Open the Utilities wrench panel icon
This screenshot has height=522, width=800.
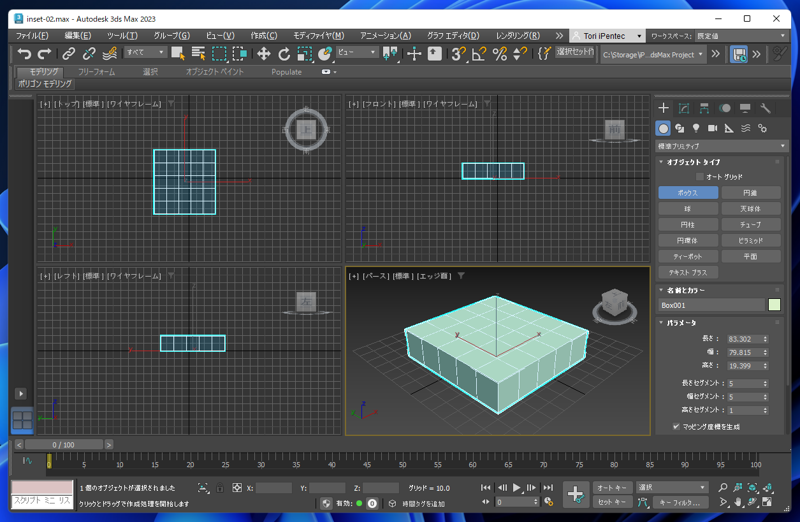pyautogui.click(x=765, y=108)
